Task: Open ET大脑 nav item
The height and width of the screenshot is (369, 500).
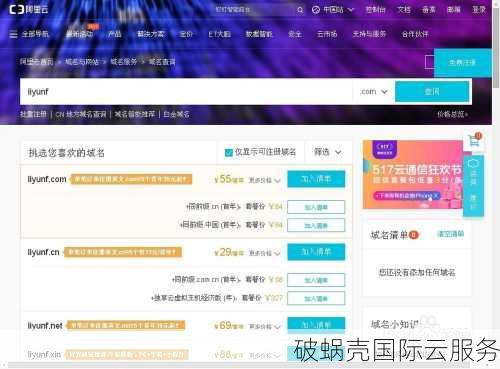Action: point(219,34)
